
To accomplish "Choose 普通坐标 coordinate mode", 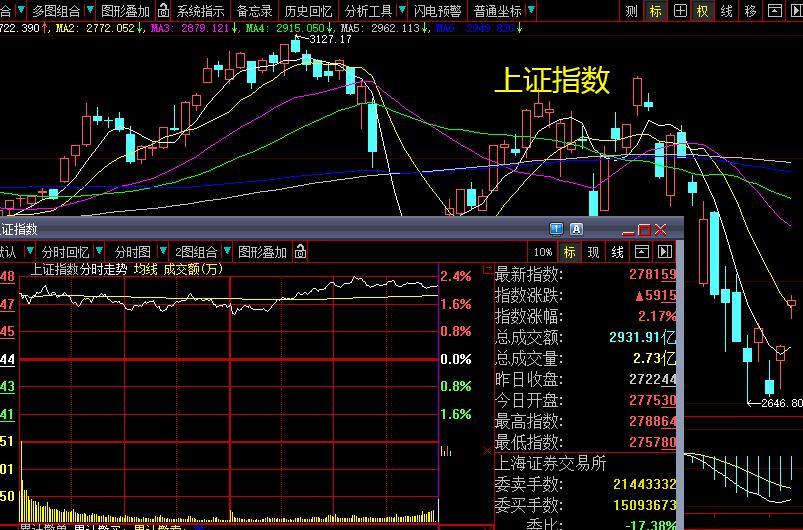I will [497, 11].
